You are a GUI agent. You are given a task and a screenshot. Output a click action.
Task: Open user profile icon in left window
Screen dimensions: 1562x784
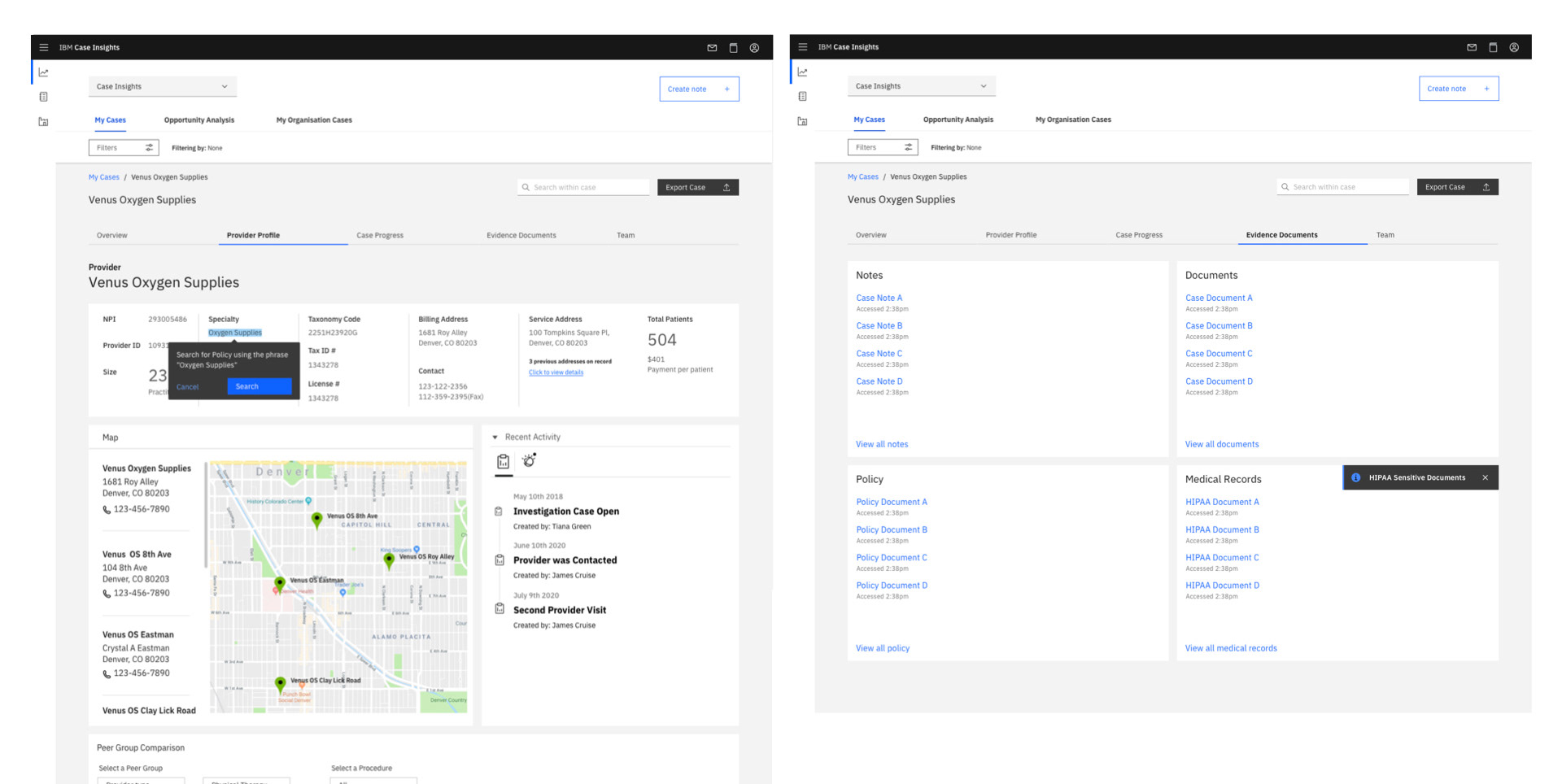[x=754, y=48]
